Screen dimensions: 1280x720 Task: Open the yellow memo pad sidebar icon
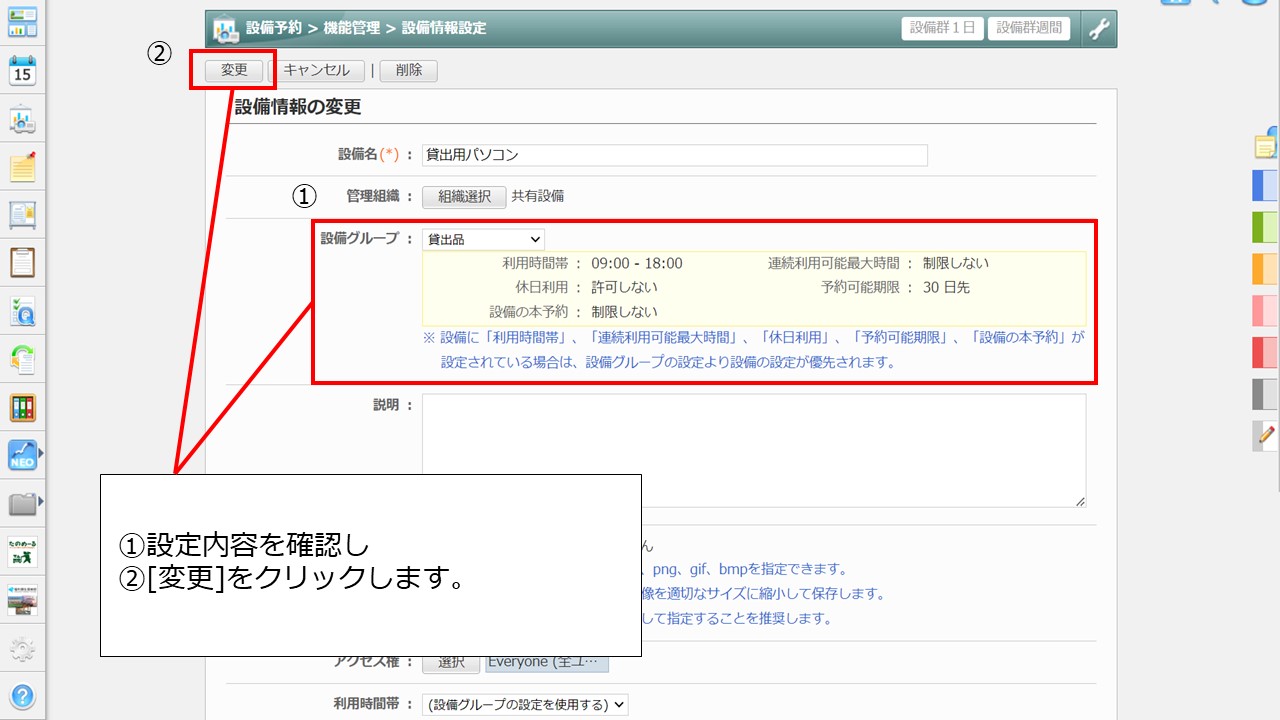[22, 167]
